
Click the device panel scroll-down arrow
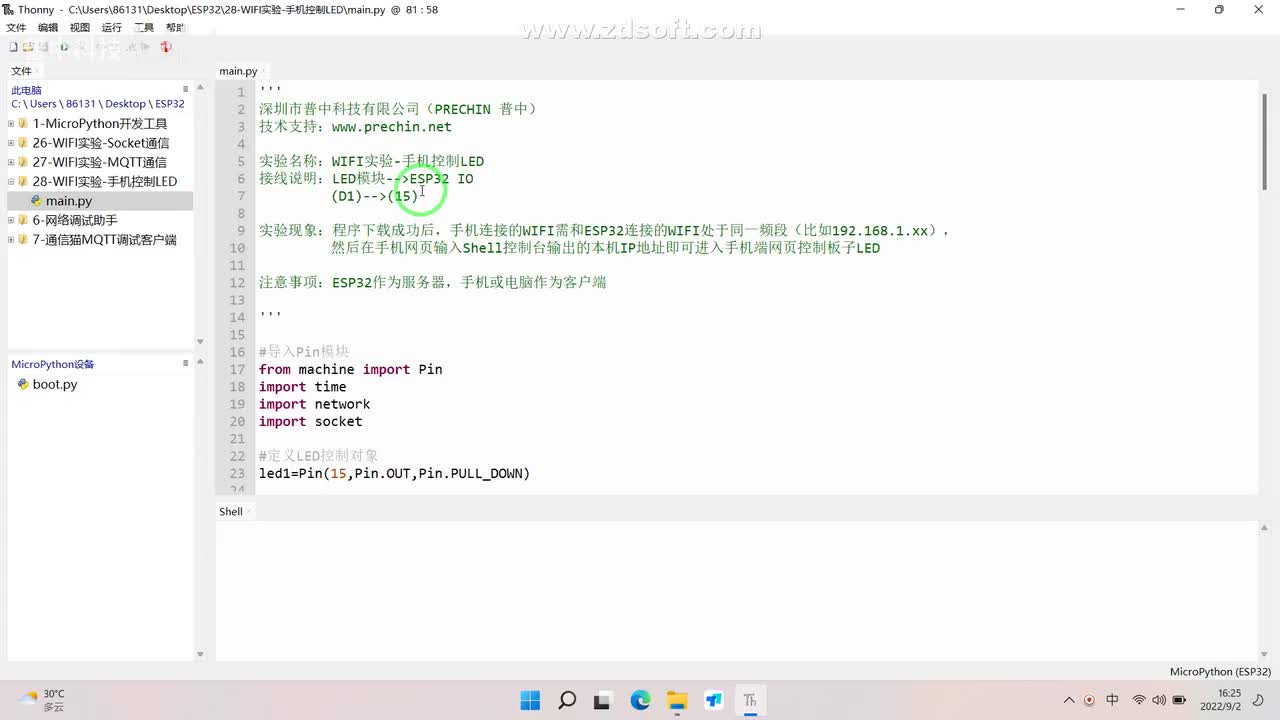(199, 654)
